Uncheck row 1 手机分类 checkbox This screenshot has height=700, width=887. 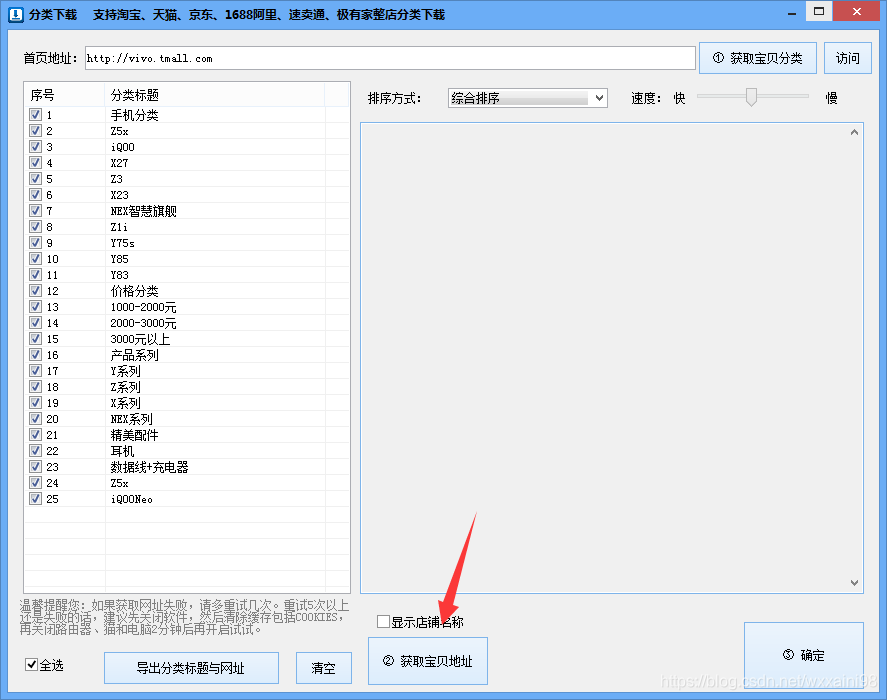[x=35, y=115]
